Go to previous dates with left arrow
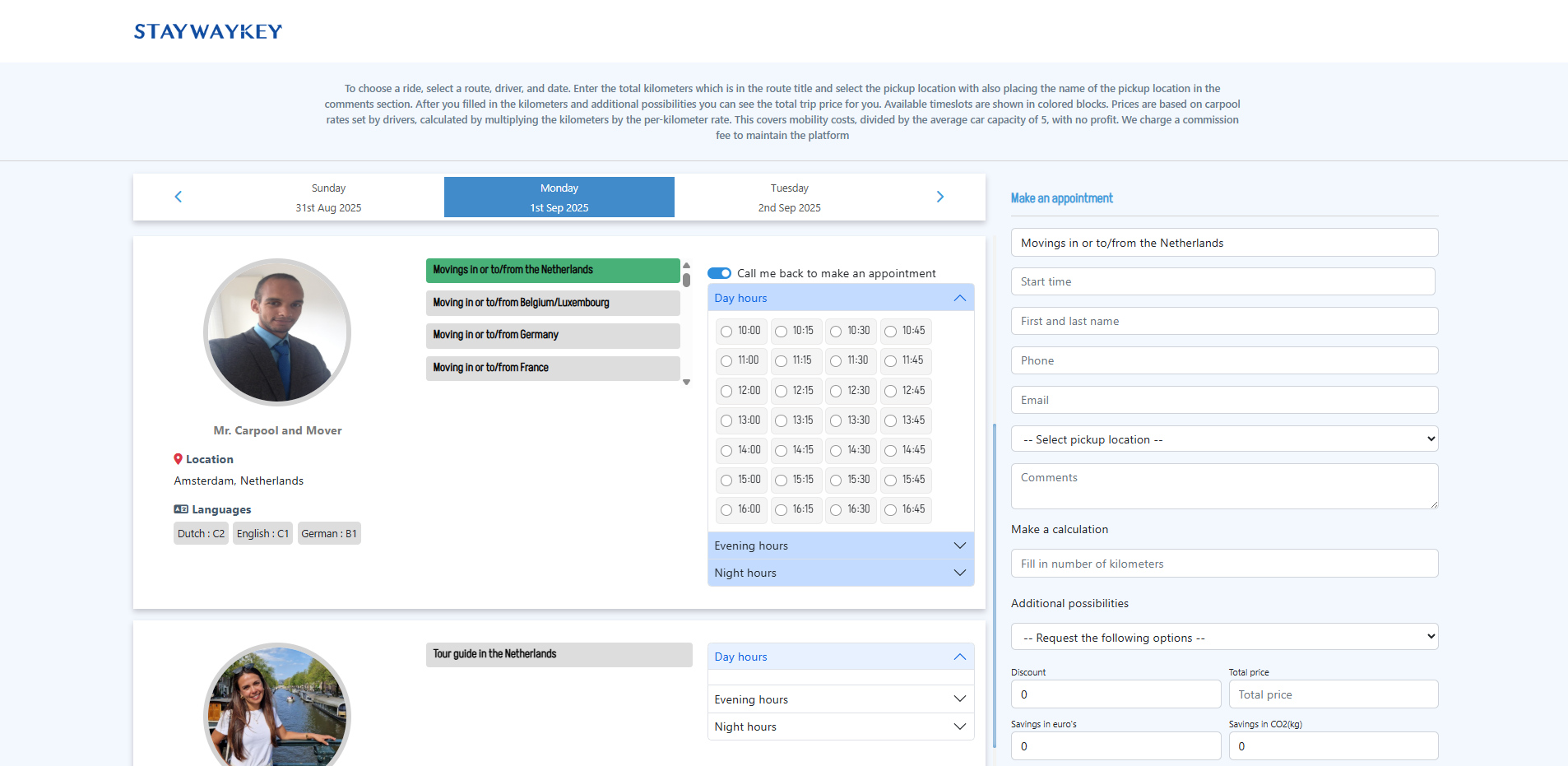The height and width of the screenshot is (766, 1568). 178,197
